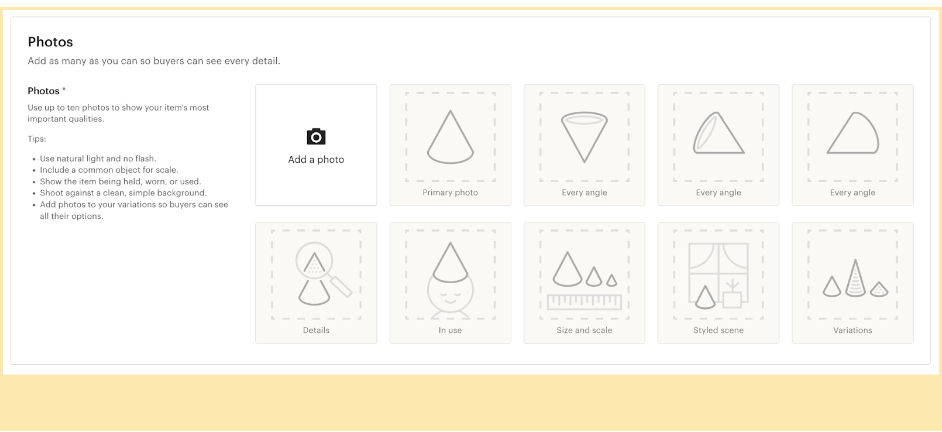
Task: Click 'Add as many as you can' subtitle
Action: point(154,61)
